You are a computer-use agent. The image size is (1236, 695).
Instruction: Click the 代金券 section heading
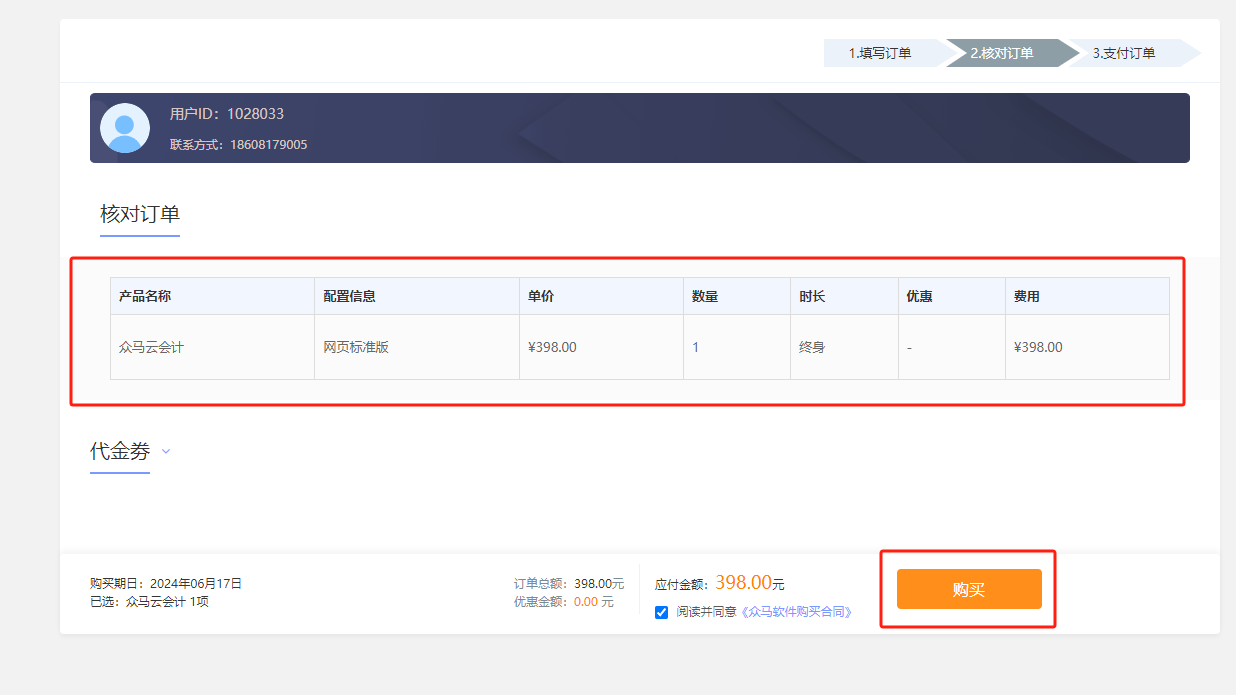120,451
